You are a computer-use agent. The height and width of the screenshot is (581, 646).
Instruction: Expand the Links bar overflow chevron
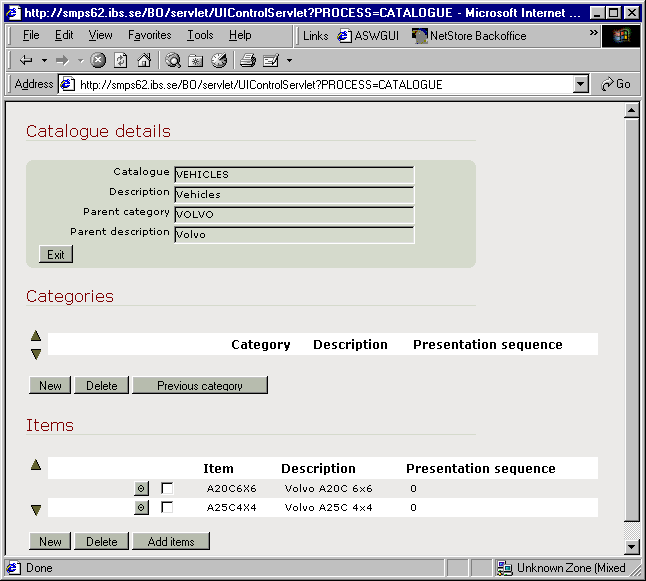593,34
